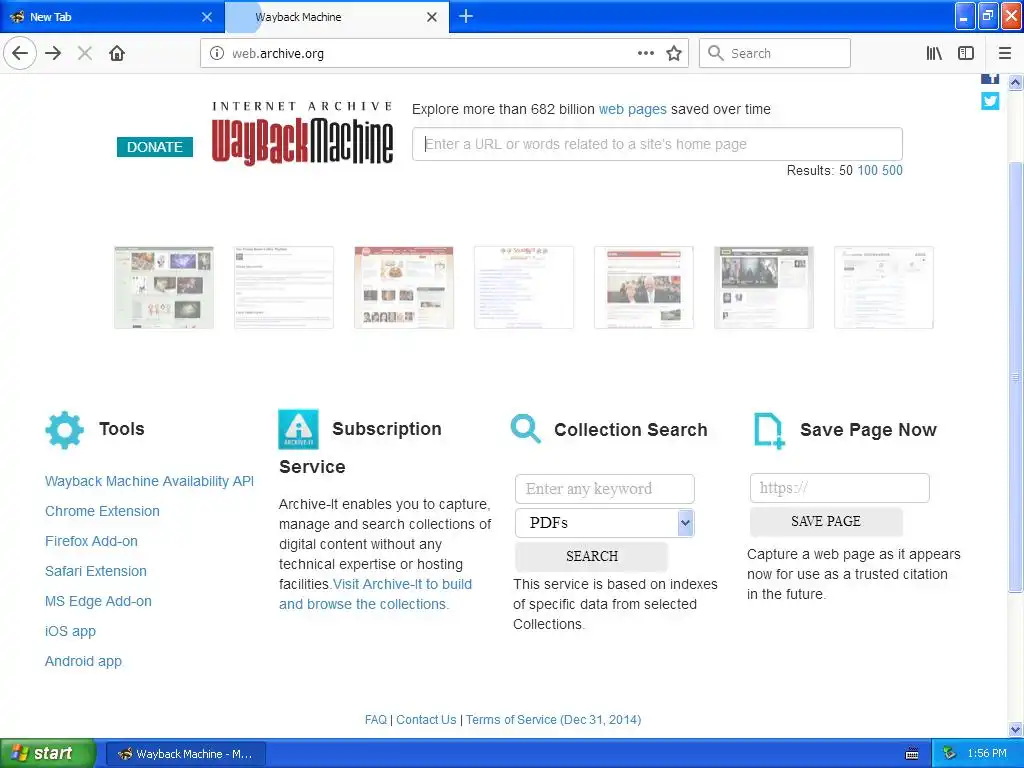
Task: Focus the browser address bar
Action: coord(444,53)
